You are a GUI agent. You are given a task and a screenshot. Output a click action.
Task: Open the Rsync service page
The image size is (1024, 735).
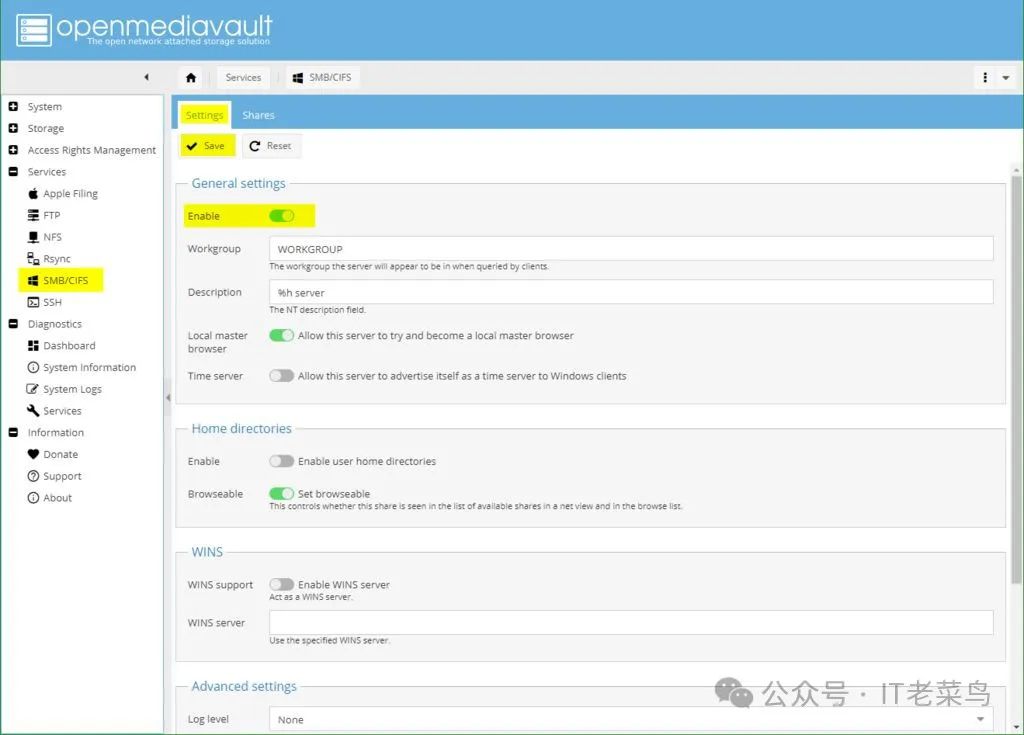(x=49, y=259)
